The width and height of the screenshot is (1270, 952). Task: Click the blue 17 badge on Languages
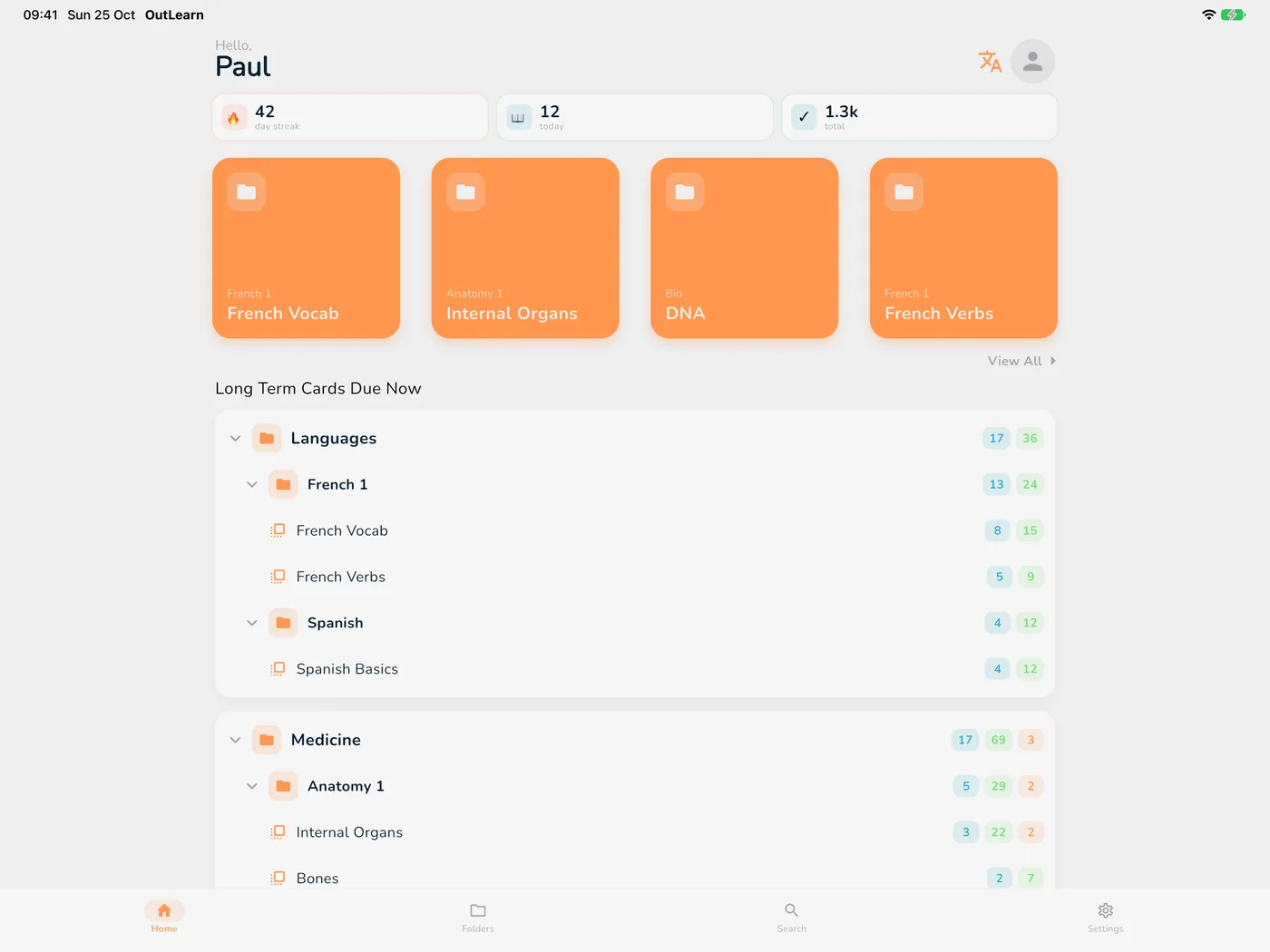tap(996, 438)
